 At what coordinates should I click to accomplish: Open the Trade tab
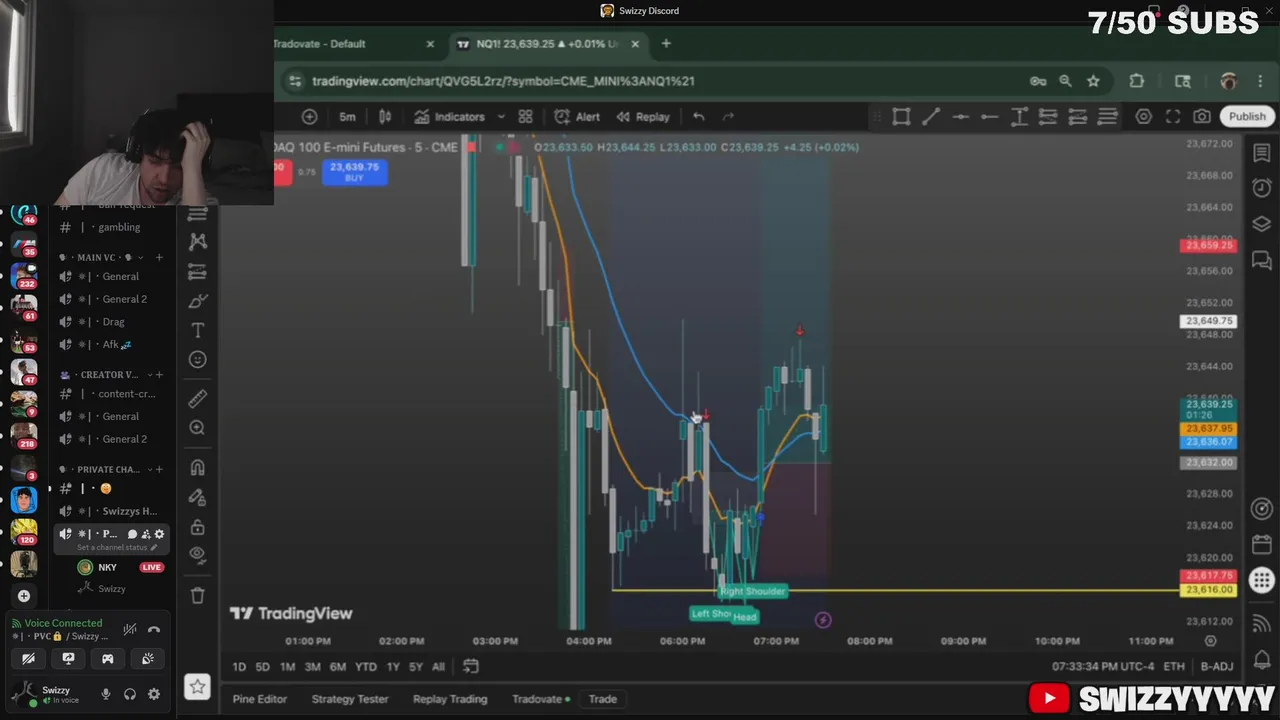(x=603, y=699)
